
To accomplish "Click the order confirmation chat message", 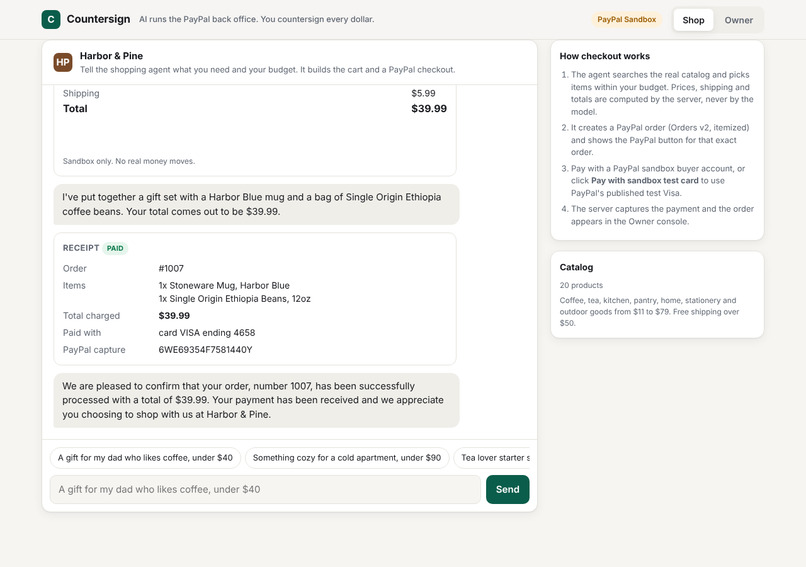I will click(256, 400).
